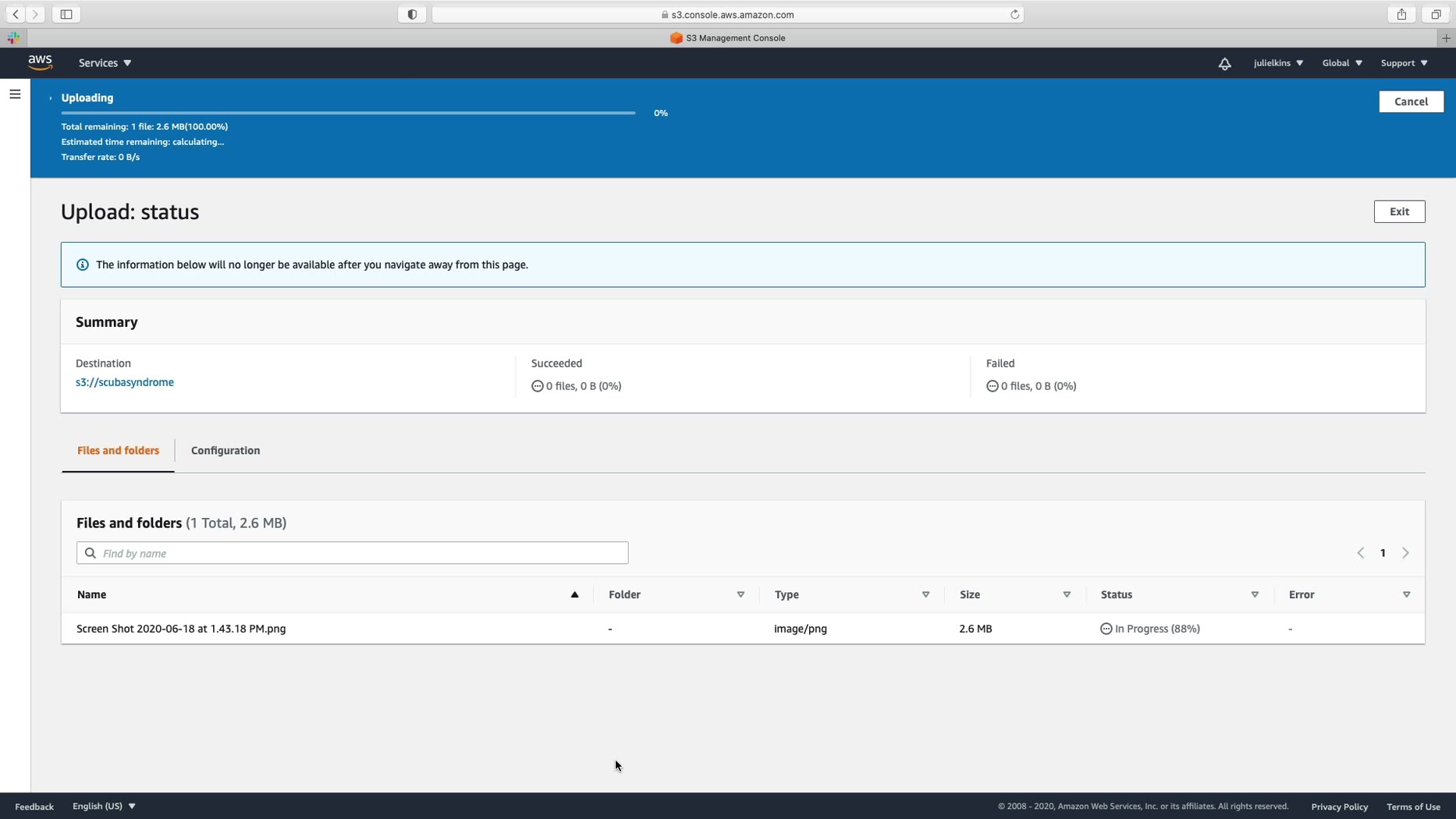Click the Safari address bar
1456x819 pixels.
pyautogui.click(x=727, y=14)
